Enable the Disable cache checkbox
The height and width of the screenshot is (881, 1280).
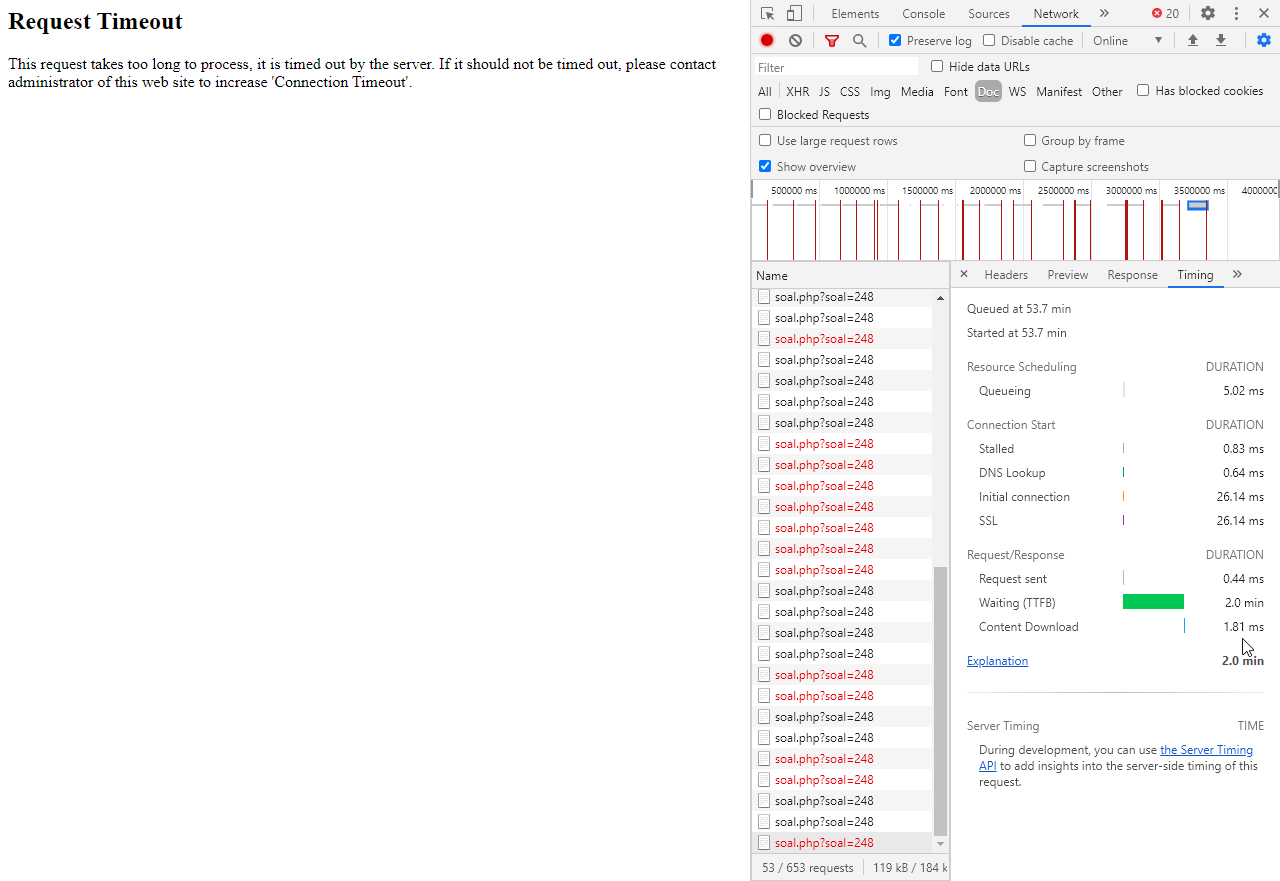(x=989, y=41)
